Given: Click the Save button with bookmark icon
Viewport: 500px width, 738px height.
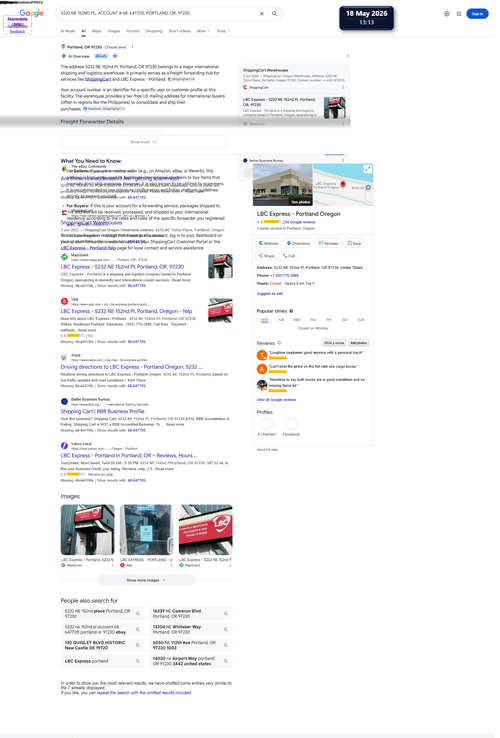Looking at the screenshot, I should pyautogui.click(x=354, y=243).
